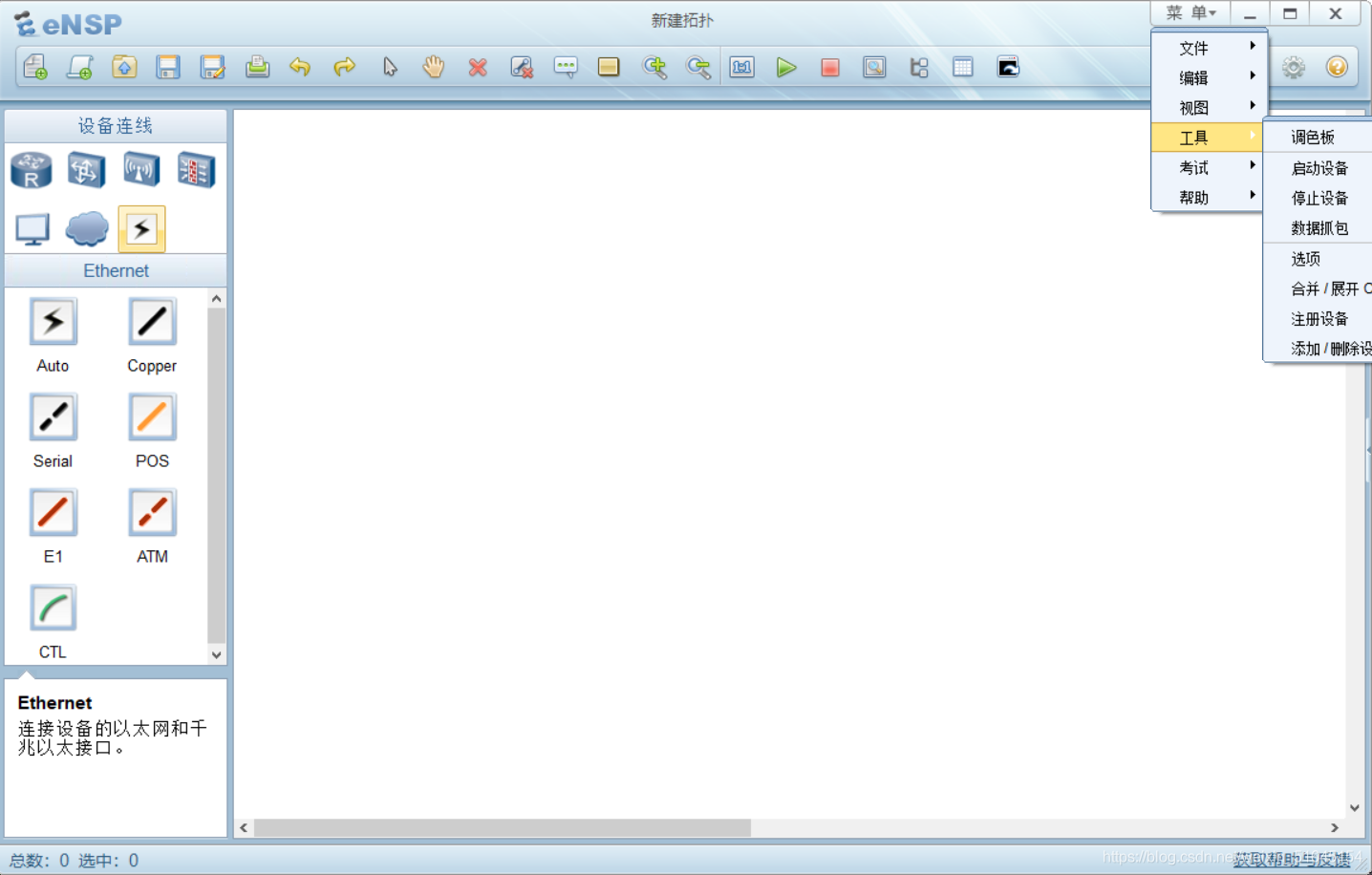
Task: Open settings with the gear icon
Action: 1294,67
